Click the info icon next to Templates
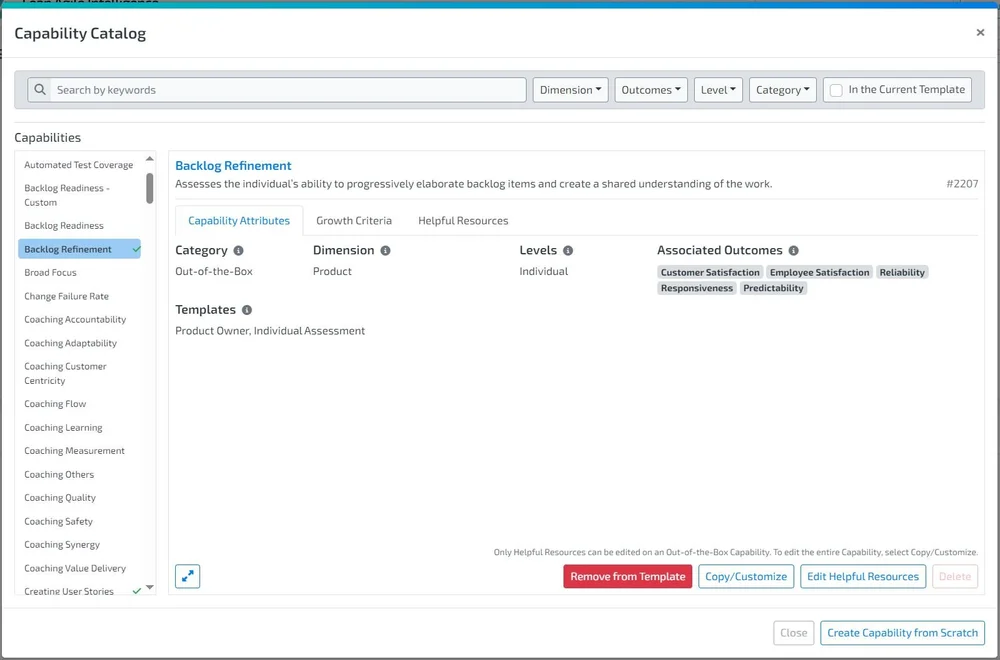The height and width of the screenshot is (660, 1000). pos(244,310)
